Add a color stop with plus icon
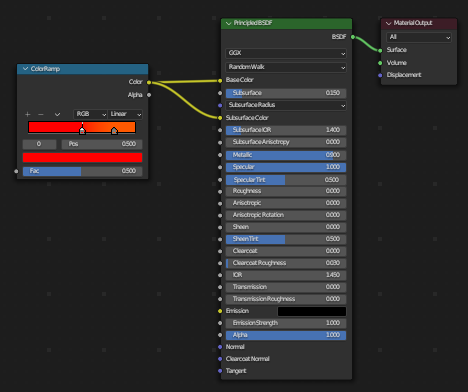 pyautogui.click(x=28, y=114)
